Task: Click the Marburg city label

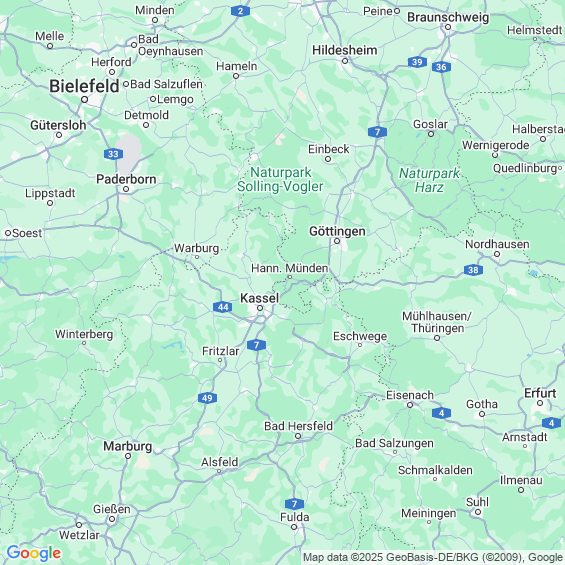Action: click(x=128, y=446)
